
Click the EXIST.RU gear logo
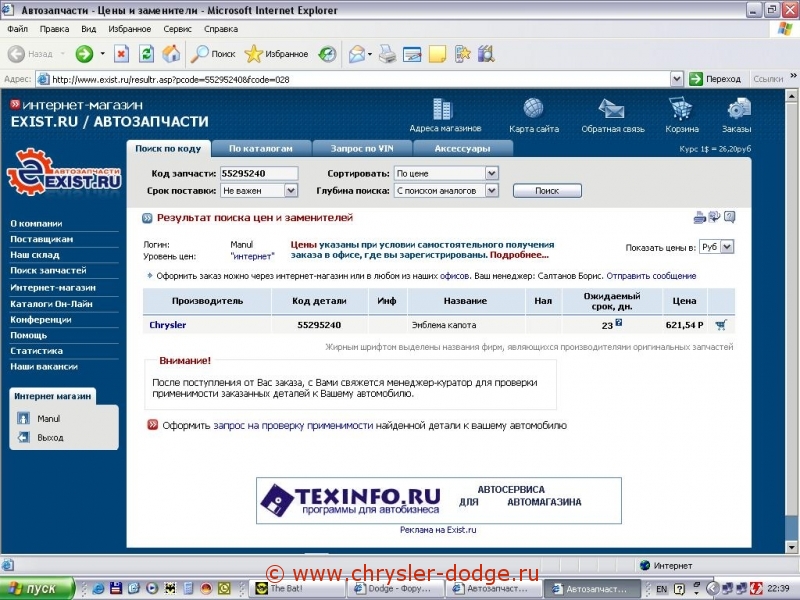click(64, 172)
